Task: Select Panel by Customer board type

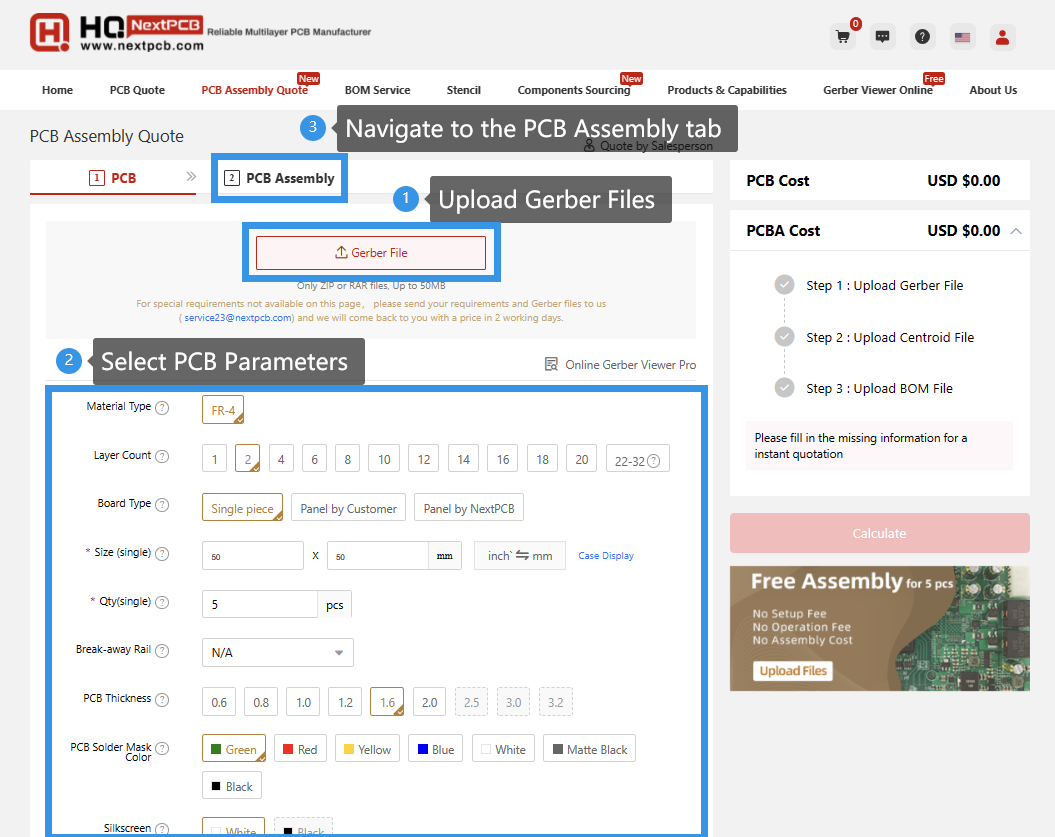Action: (348, 507)
